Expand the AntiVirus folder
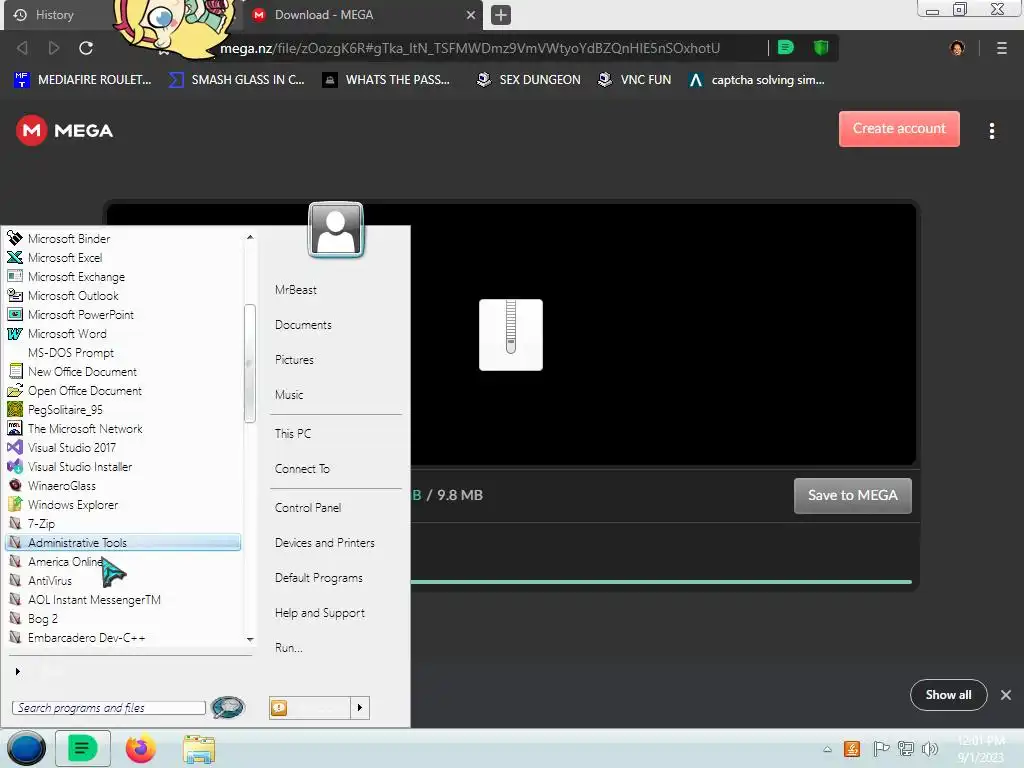 50,581
